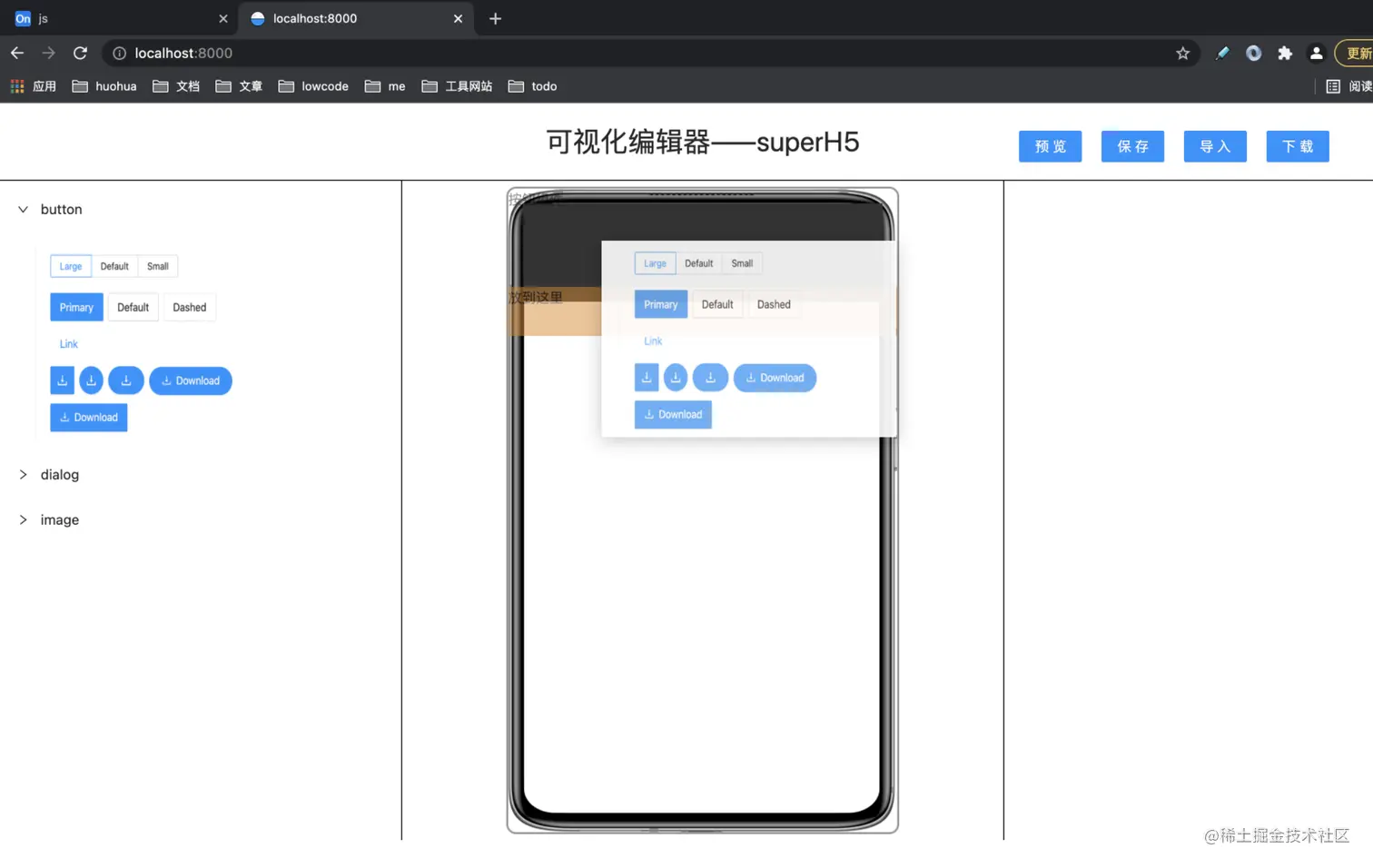Click the square download icon button in left panel

pyautogui.click(x=62, y=380)
